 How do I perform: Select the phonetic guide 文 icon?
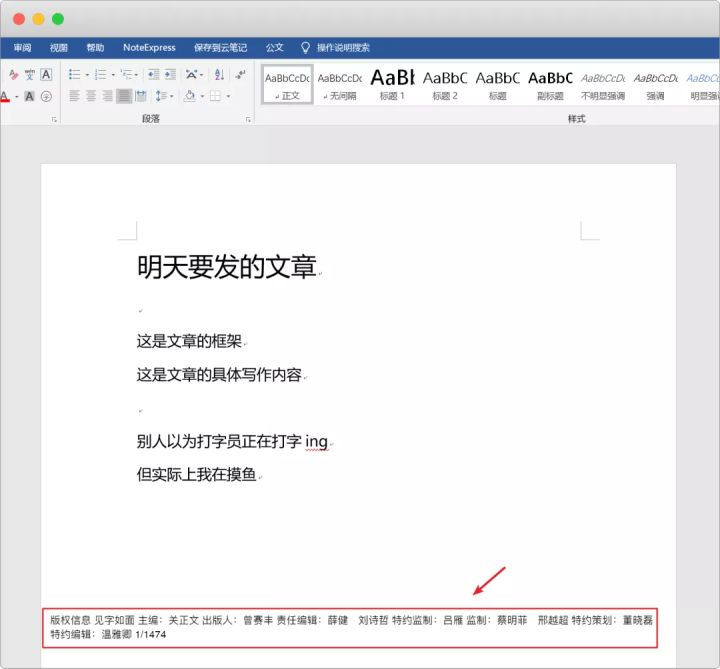[x=30, y=74]
